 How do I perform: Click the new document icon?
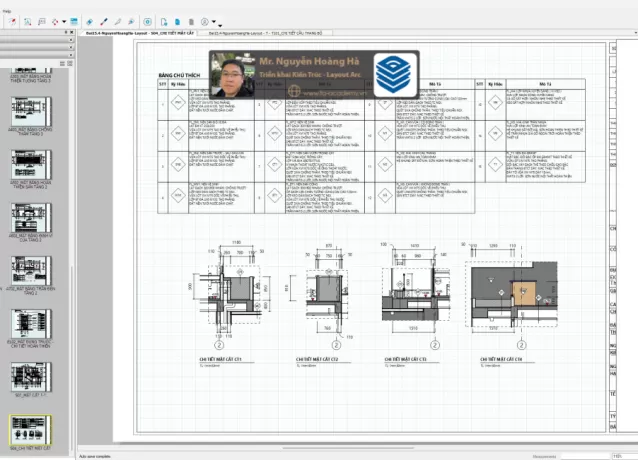coord(164,22)
